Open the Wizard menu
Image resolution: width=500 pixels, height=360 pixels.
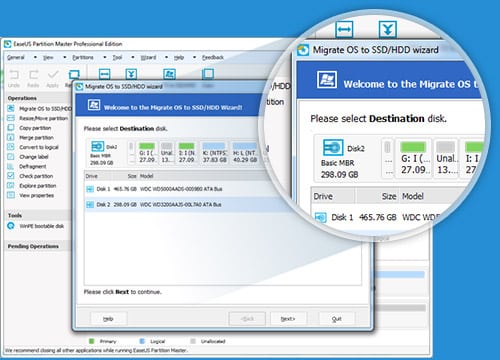148,57
